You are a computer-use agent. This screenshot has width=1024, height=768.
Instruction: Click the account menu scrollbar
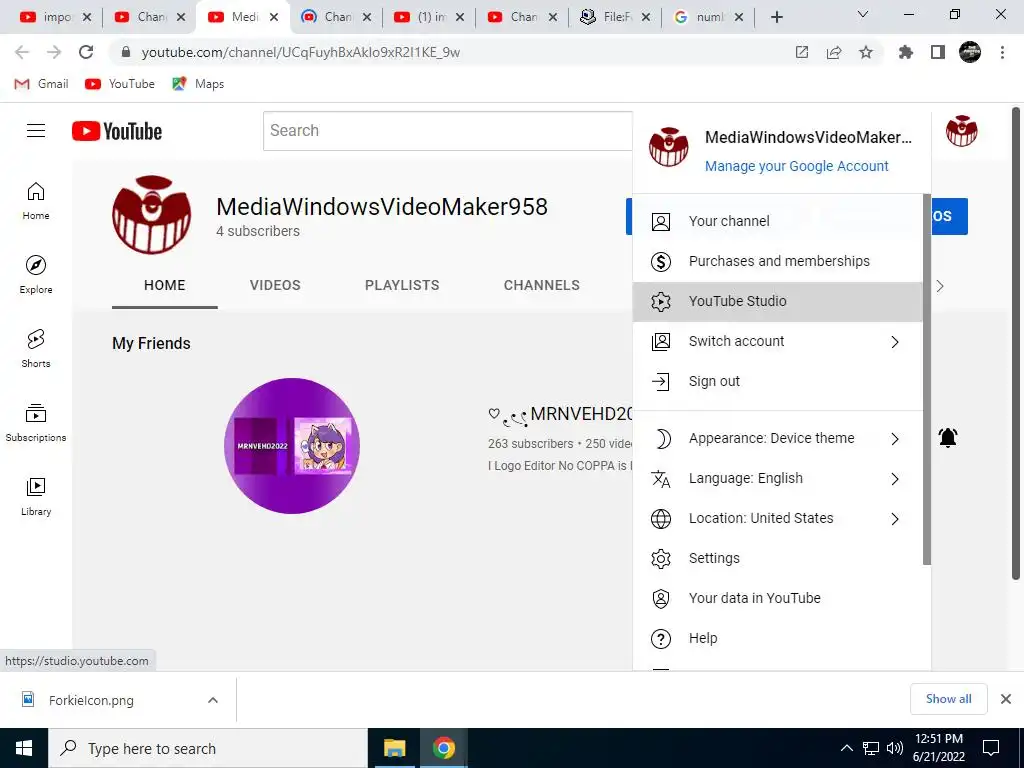(x=926, y=379)
